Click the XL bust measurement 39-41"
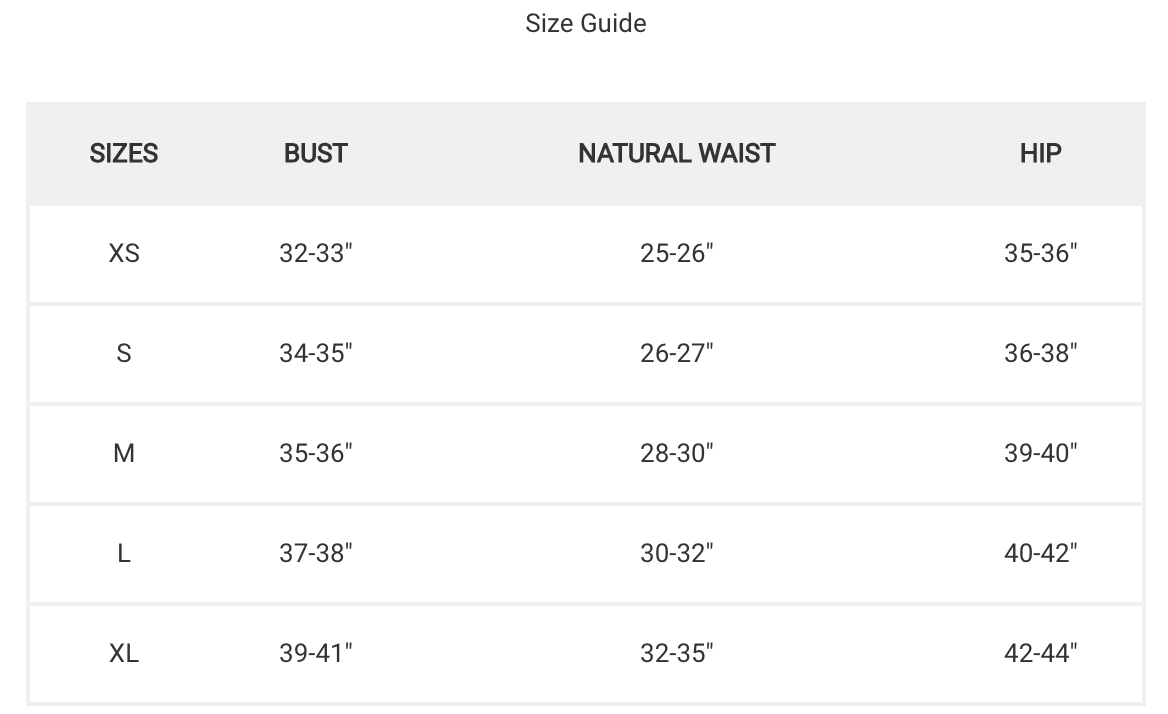 316,653
